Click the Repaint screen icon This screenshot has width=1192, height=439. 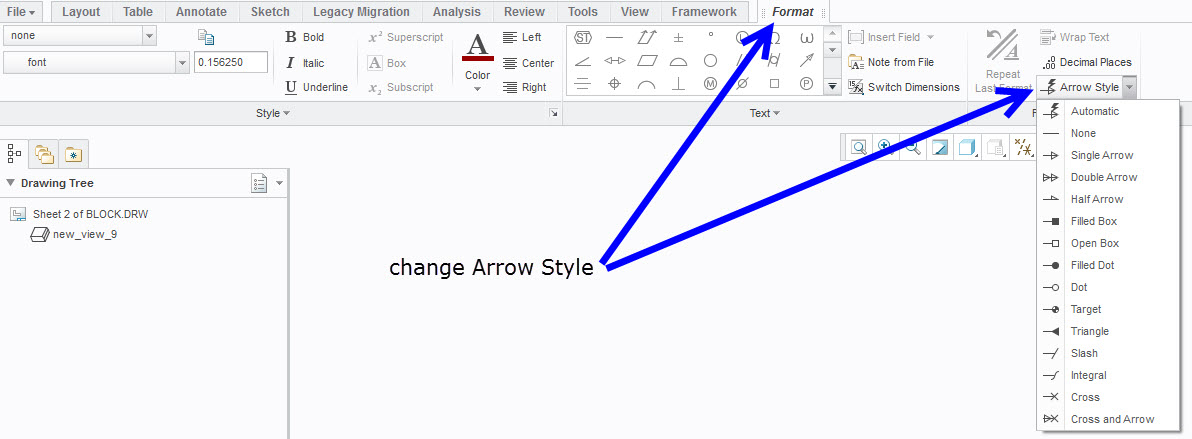point(940,148)
